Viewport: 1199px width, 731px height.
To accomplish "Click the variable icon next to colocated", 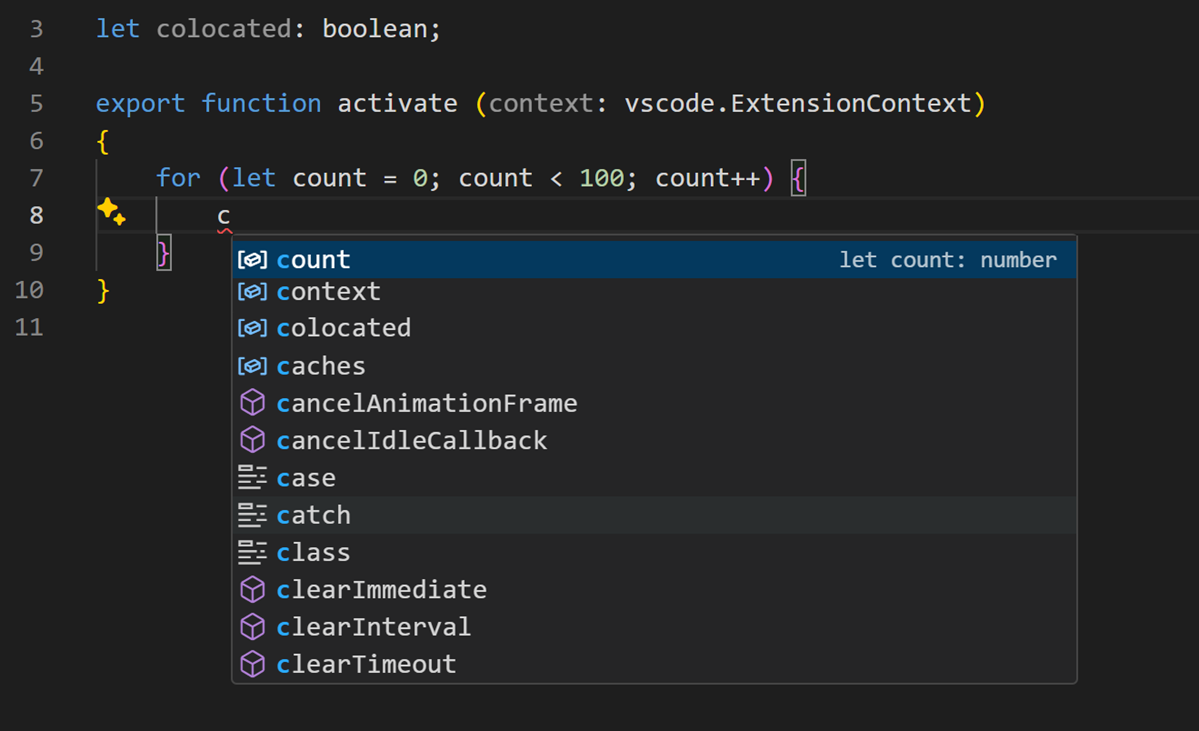I will click(252, 328).
